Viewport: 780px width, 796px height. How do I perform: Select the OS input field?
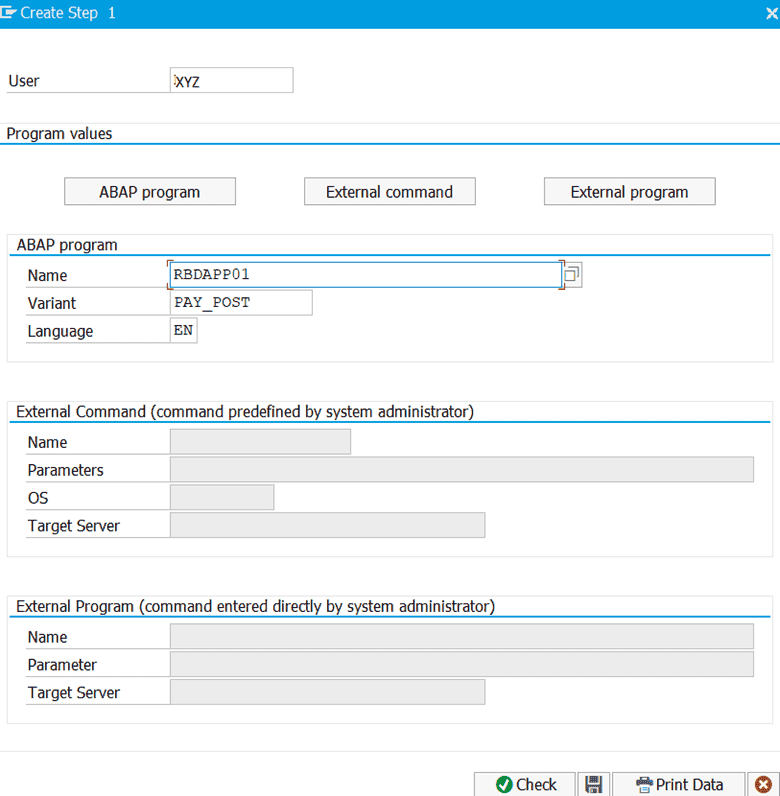pyautogui.click(x=222, y=498)
